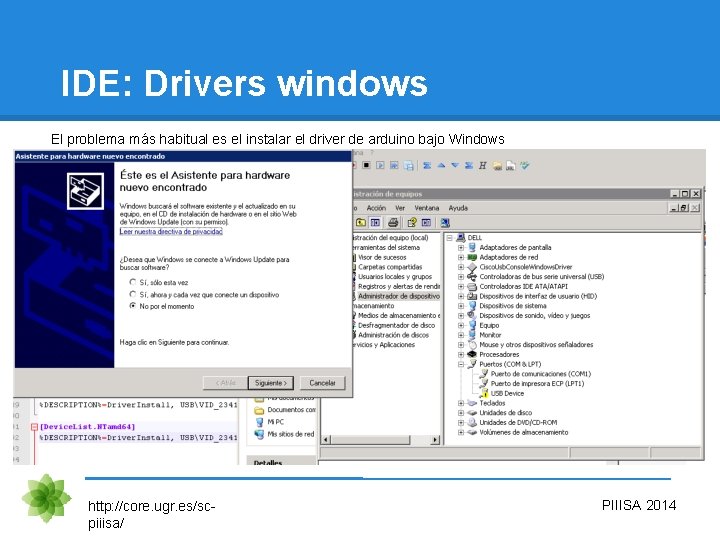
Task: Click the right arrow of the horizontal scrollbar
Action: click(435, 440)
